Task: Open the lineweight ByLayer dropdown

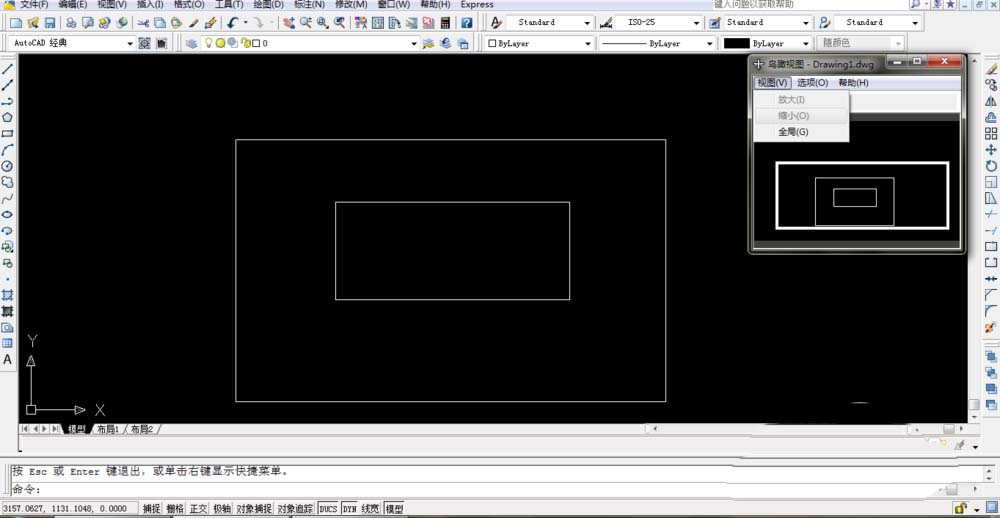Action: tap(806, 43)
